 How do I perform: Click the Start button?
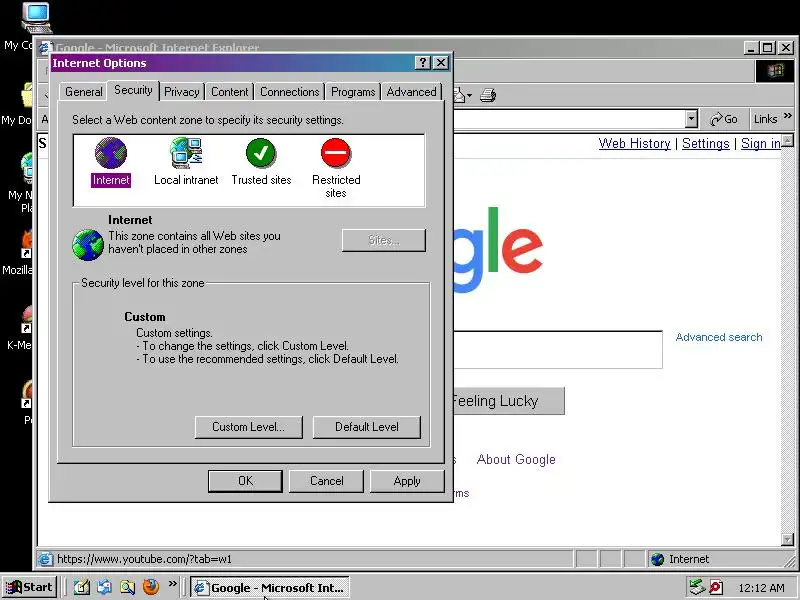tap(29, 587)
